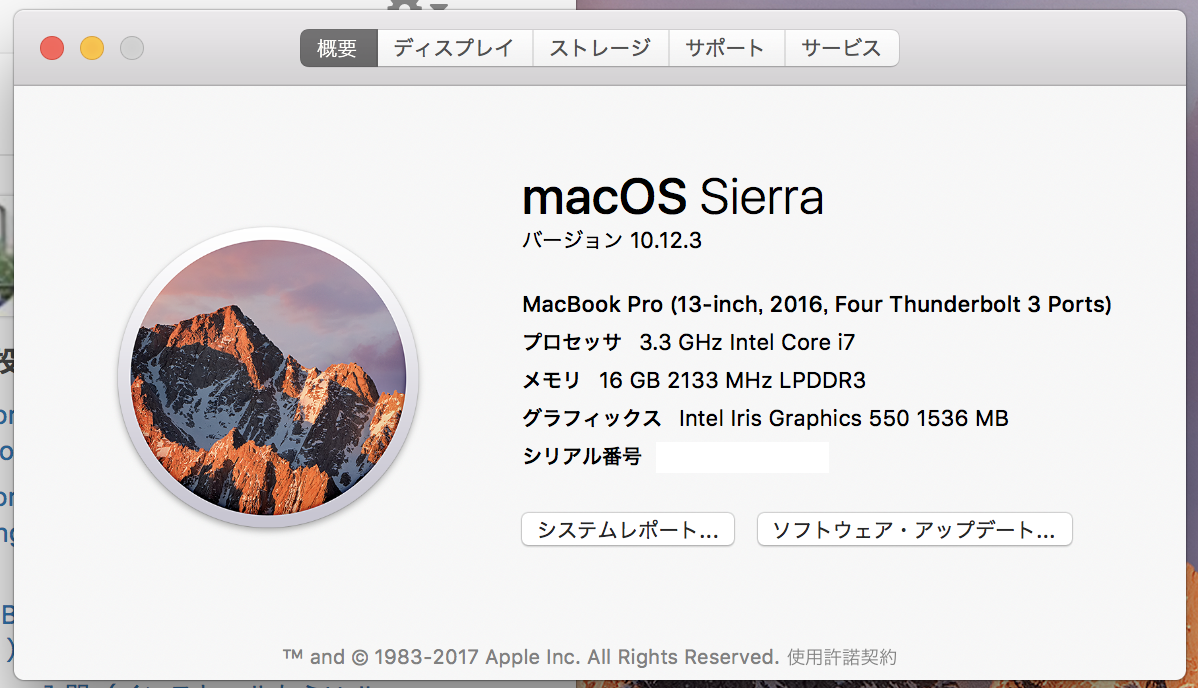Click ソフトウェア・アップデート button
Image resolution: width=1198 pixels, height=688 pixels.
(x=915, y=529)
